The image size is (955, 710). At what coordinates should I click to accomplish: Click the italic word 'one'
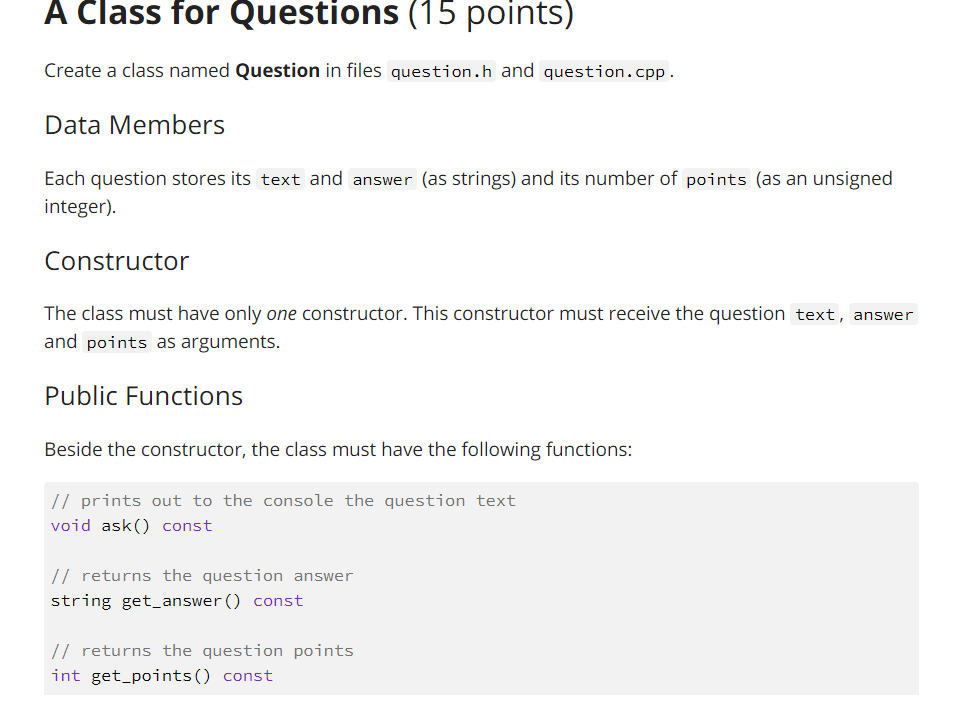[281, 314]
